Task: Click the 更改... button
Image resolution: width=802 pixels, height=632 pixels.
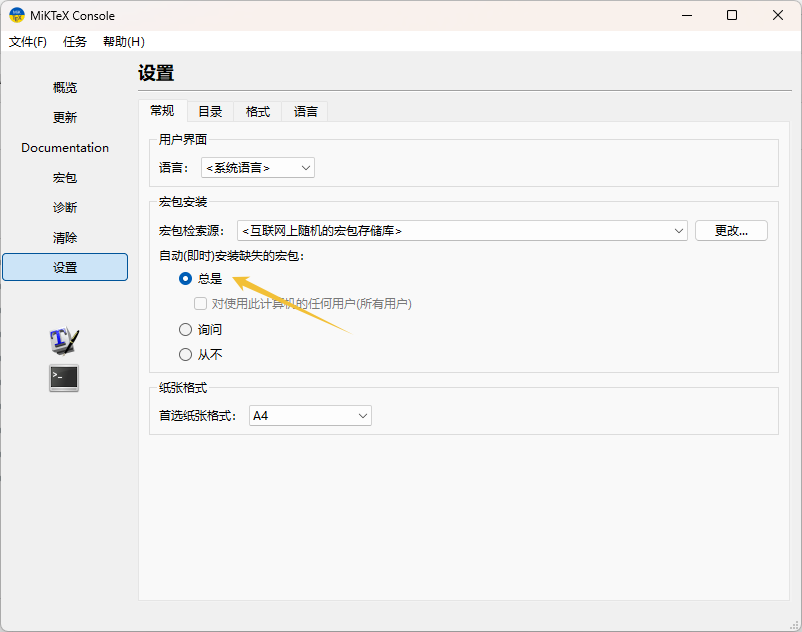Action: (x=731, y=231)
